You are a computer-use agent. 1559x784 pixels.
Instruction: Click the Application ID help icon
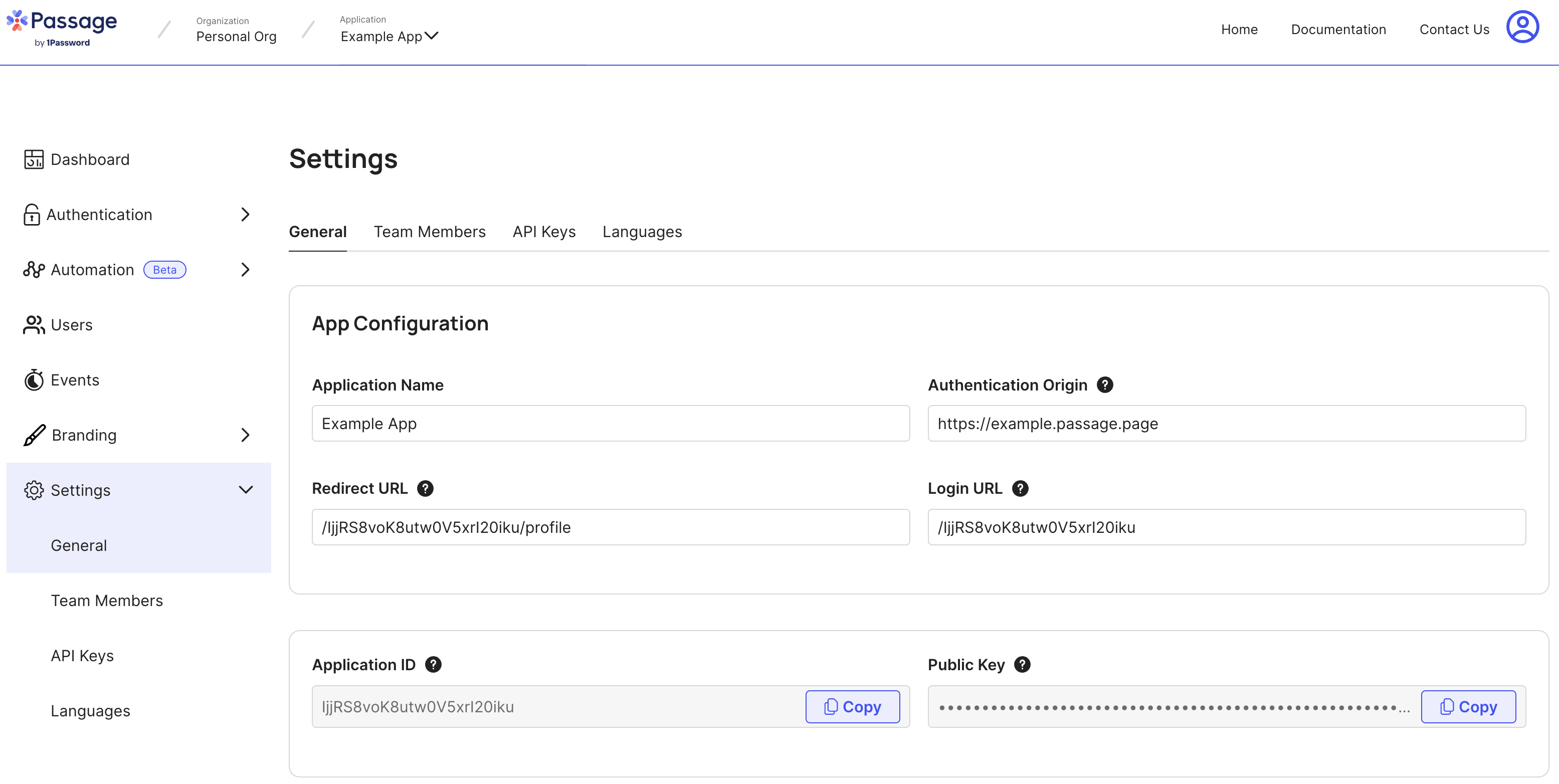click(433, 665)
